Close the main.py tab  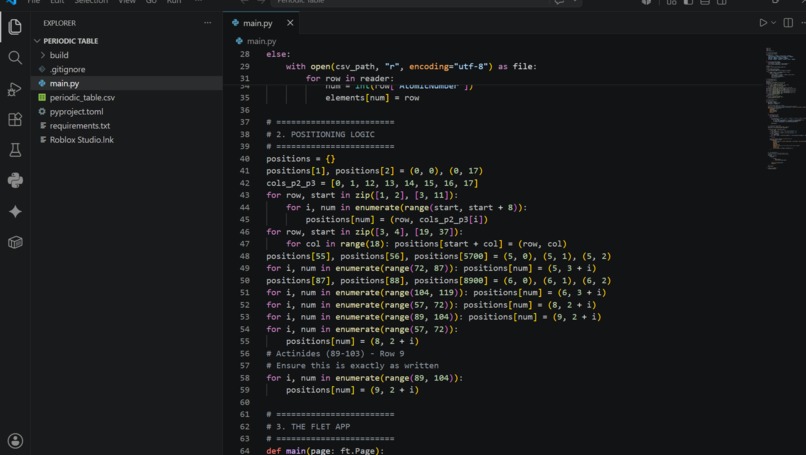[x=290, y=23]
